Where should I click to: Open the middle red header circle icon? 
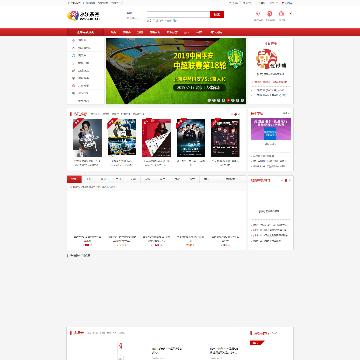pos(270,14)
